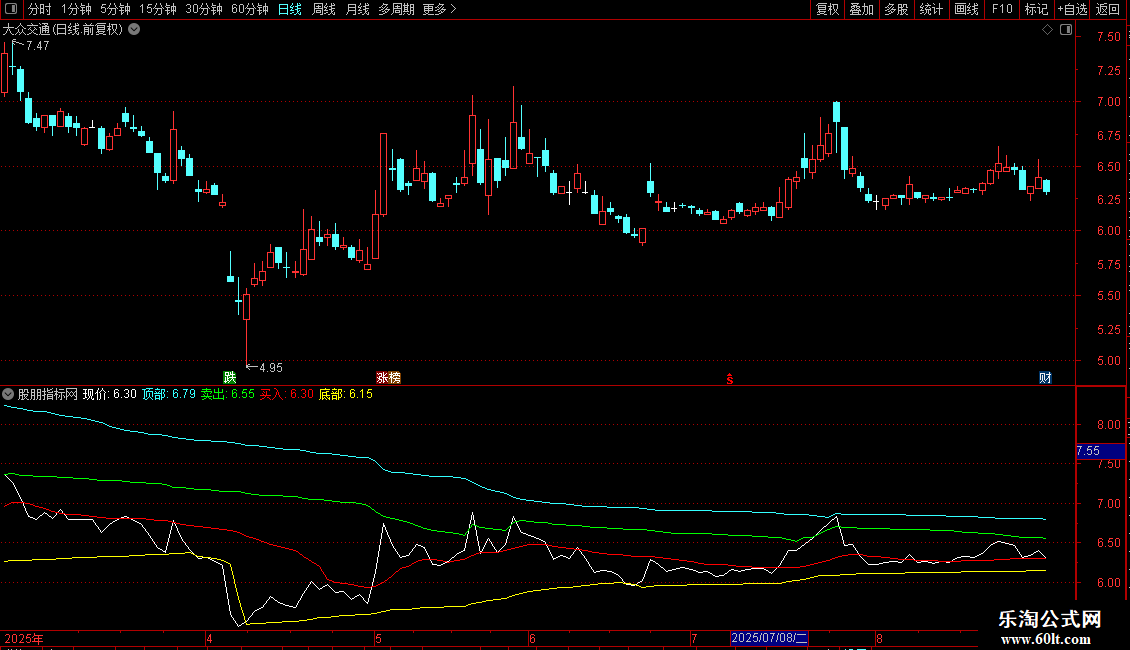
Task: Switch to the 周线 period tab
Action: (324, 9)
